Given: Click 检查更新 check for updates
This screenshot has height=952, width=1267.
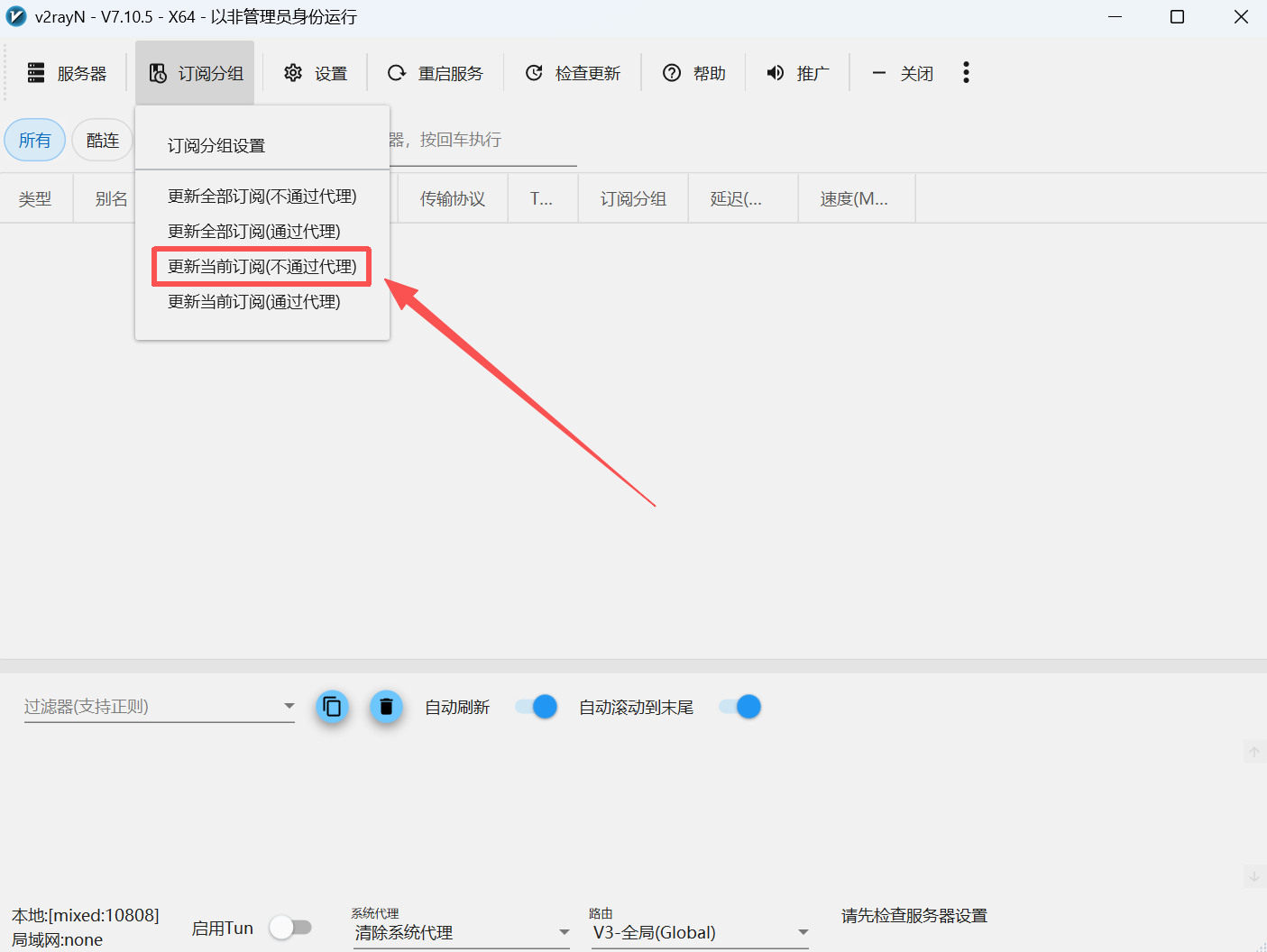Looking at the screenshot, I should (573, 73).
